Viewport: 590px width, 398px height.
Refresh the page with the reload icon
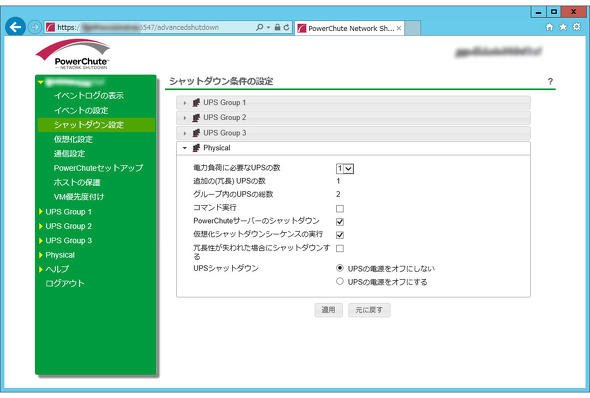(286, 27)
